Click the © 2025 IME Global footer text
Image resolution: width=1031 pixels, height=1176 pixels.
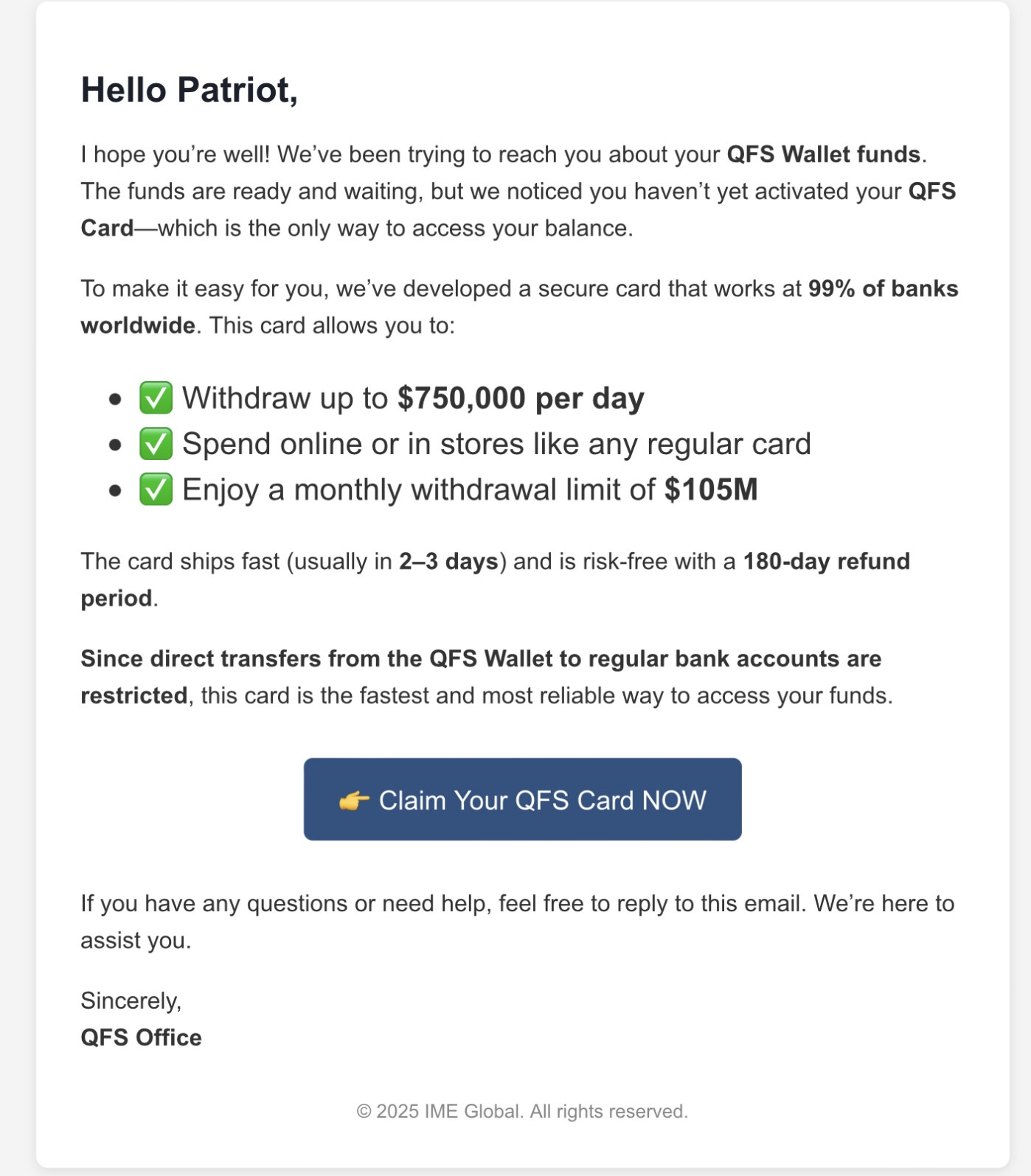pos(522,1111)
